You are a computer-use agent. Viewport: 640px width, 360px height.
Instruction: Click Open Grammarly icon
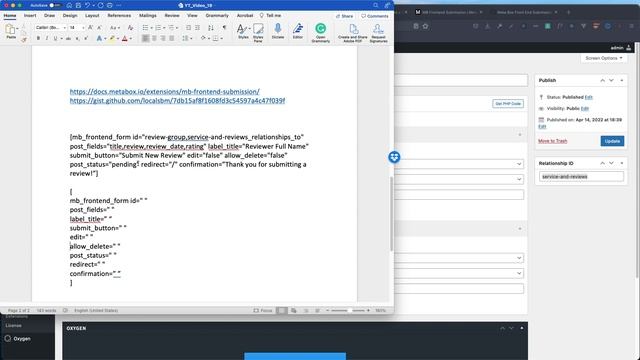[x=321, y=33]
